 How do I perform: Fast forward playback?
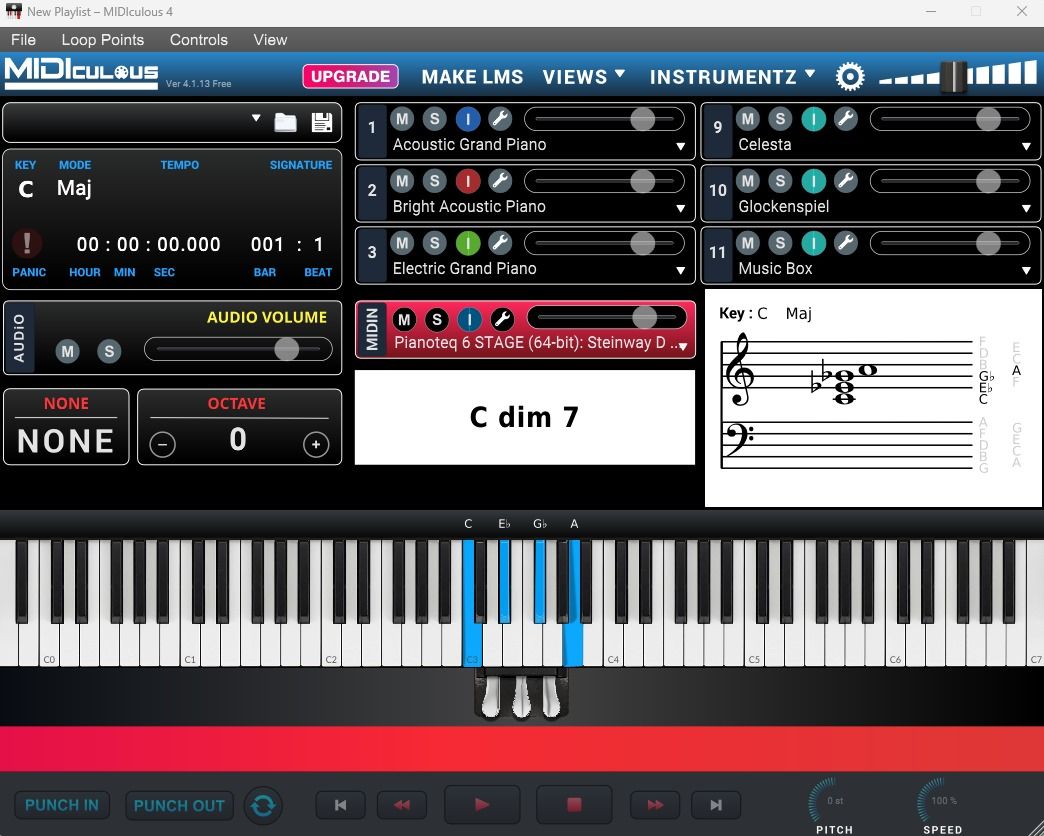(x=655, y=805)
